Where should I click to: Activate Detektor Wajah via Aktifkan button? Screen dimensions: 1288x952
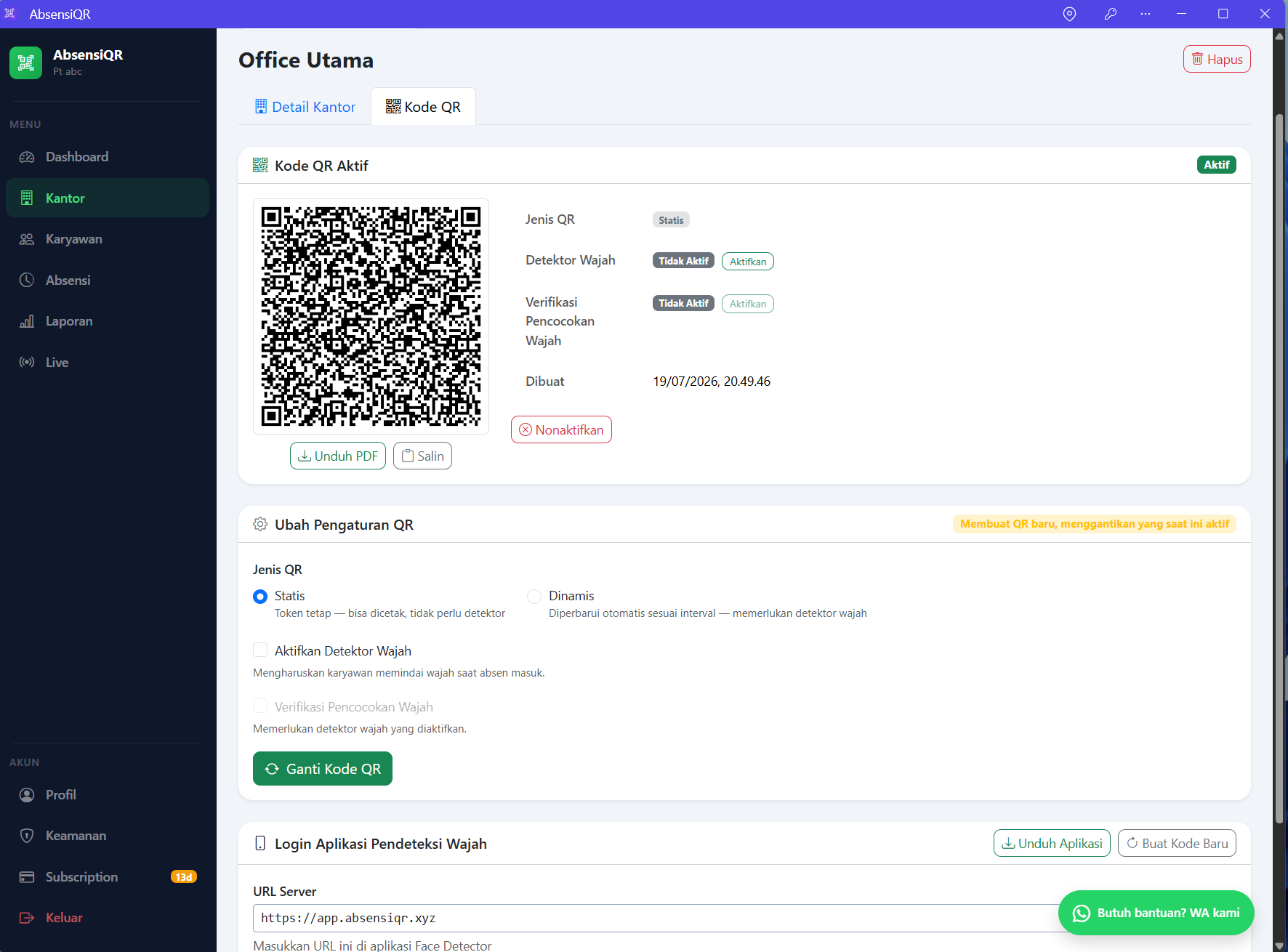(748, 262)
